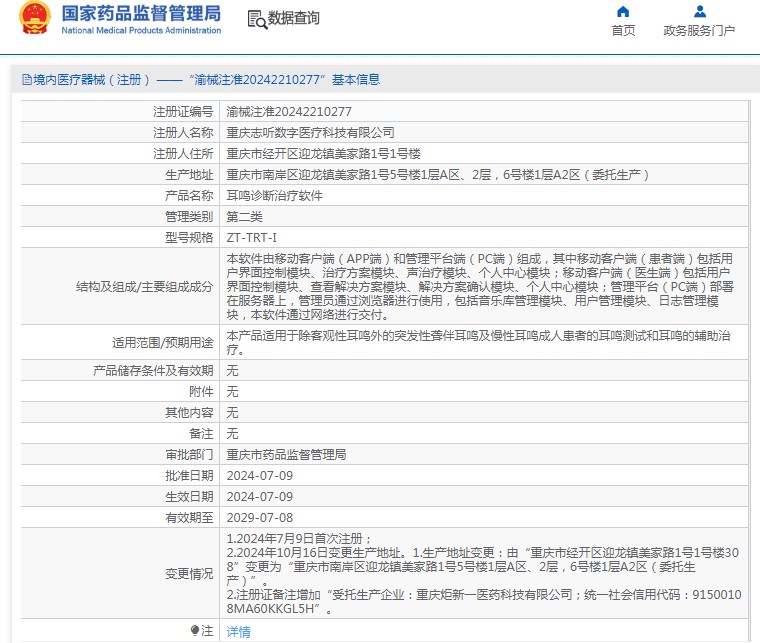The width and height of the screenshot is (760, 643).
Task: Click the 数据查询 magnifier icon
Action: (x=256, y=19)
